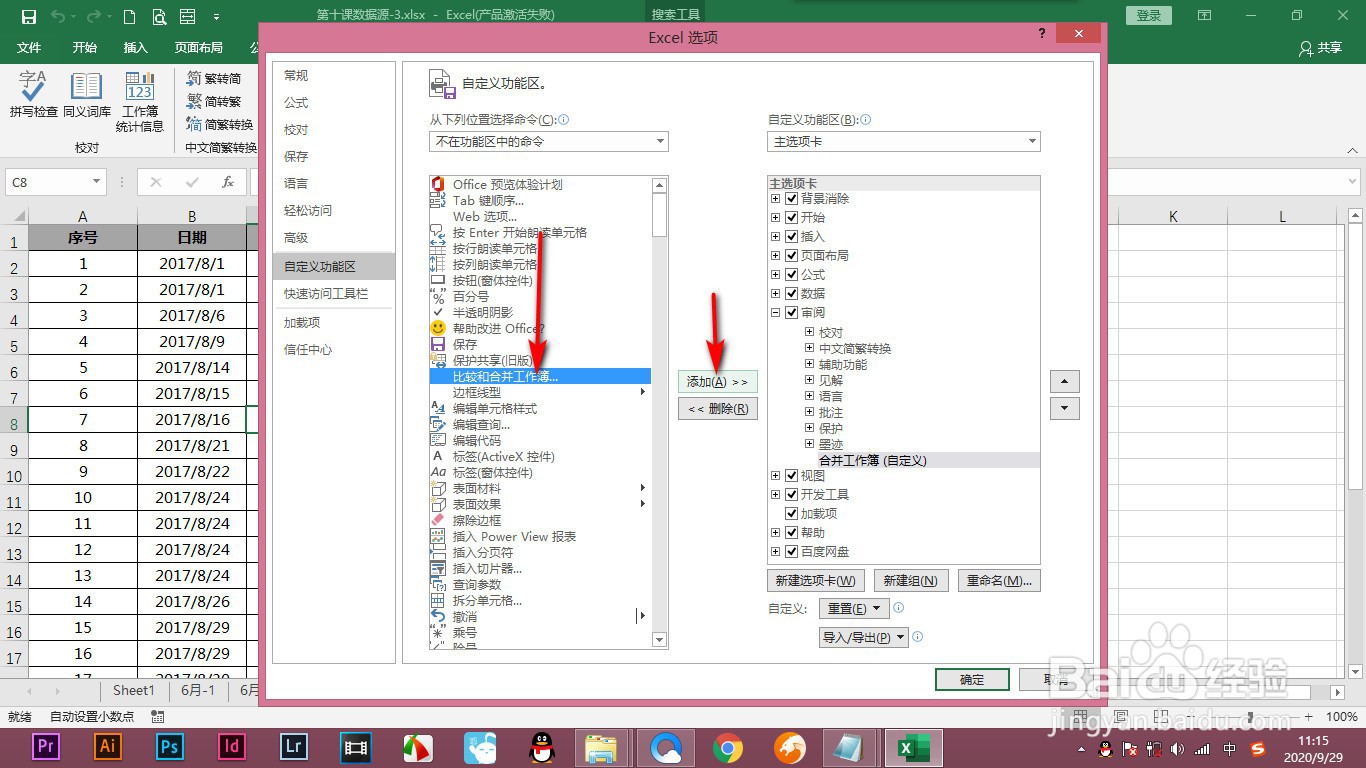Open the 文件 ribbon tab in Excel
Image resolution: width=1366 pixels, height=768 pixels.
pos(29,48)
